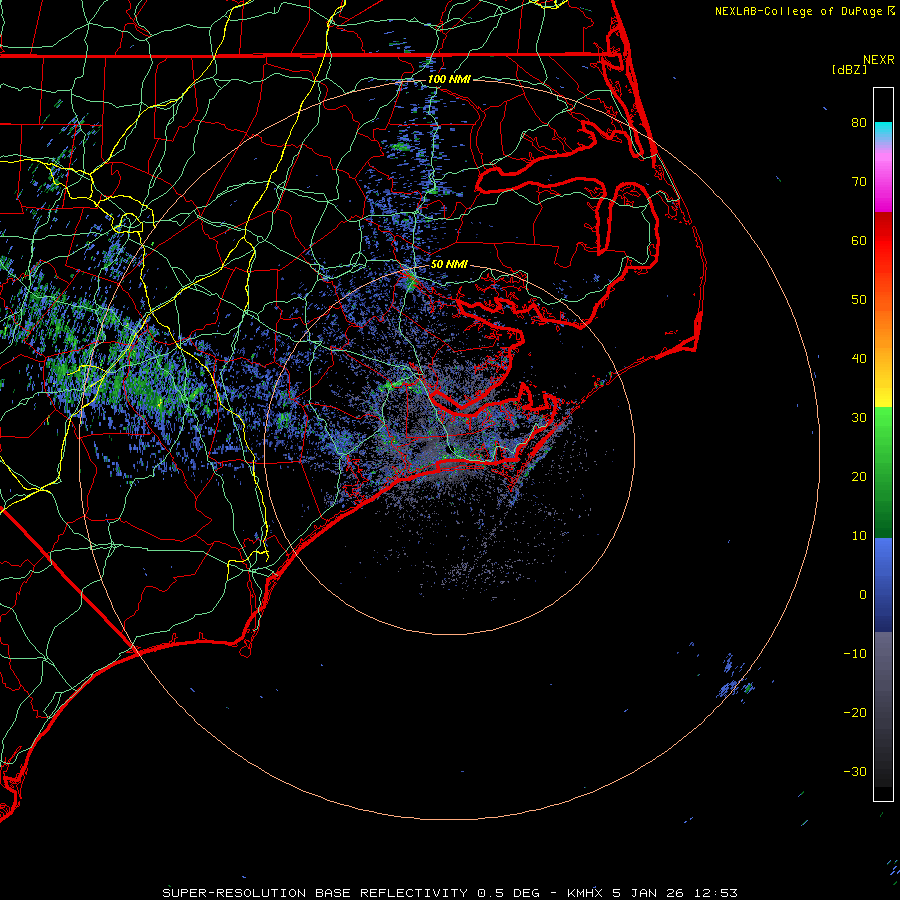The width and height of the screenshot is (900, 900).
Task: Click the 50 NMI range ring label
Action: 449,265
